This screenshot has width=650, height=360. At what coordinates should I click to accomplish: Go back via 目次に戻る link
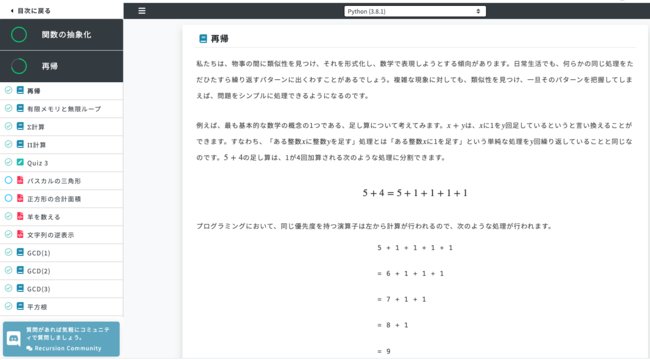tap(30, 11)
